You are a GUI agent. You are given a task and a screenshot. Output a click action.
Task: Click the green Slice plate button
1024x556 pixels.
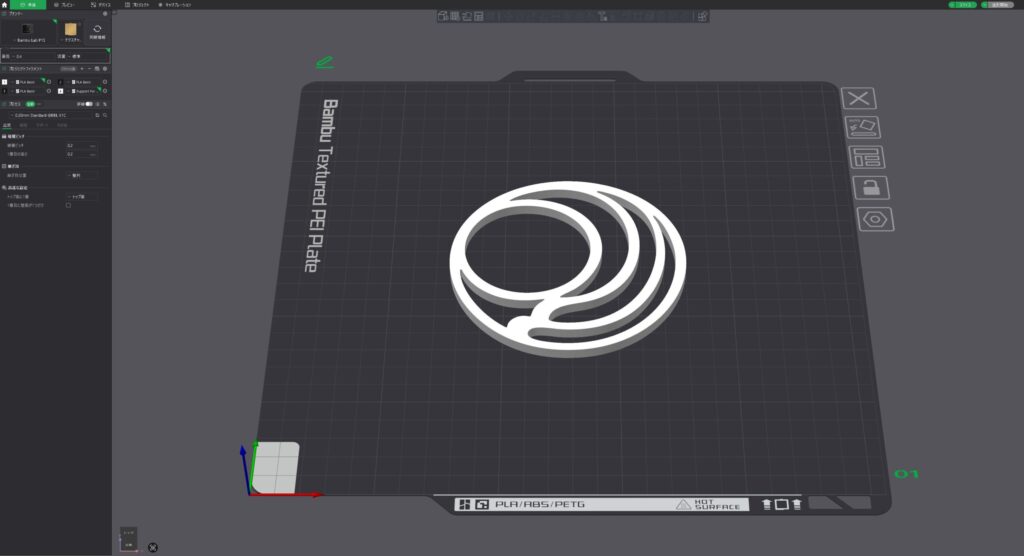point(961,5)
